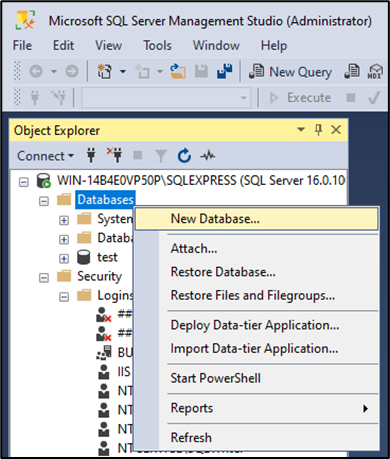Viewport: 390px width, 459px height.
Task: Click the Connect Object Explorer plug icon
Action: tap(91, 155)
